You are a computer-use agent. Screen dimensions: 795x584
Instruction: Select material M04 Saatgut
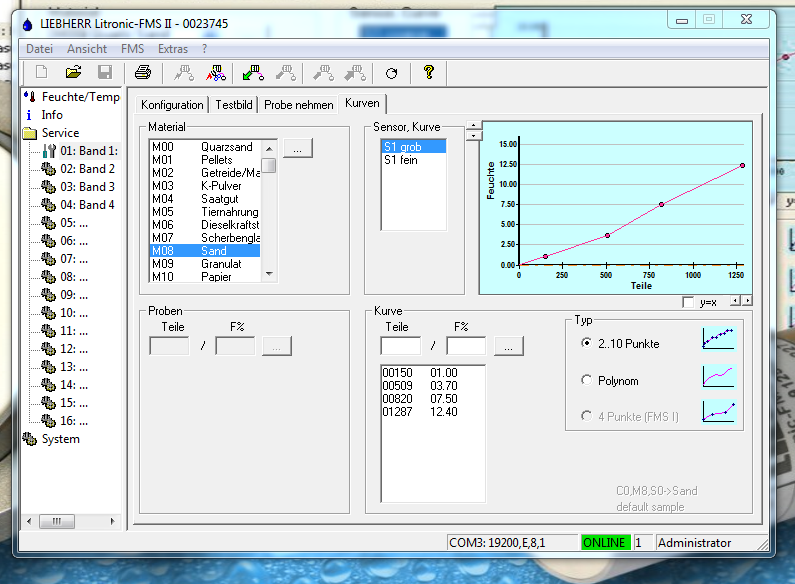click(x=205, y=199)
